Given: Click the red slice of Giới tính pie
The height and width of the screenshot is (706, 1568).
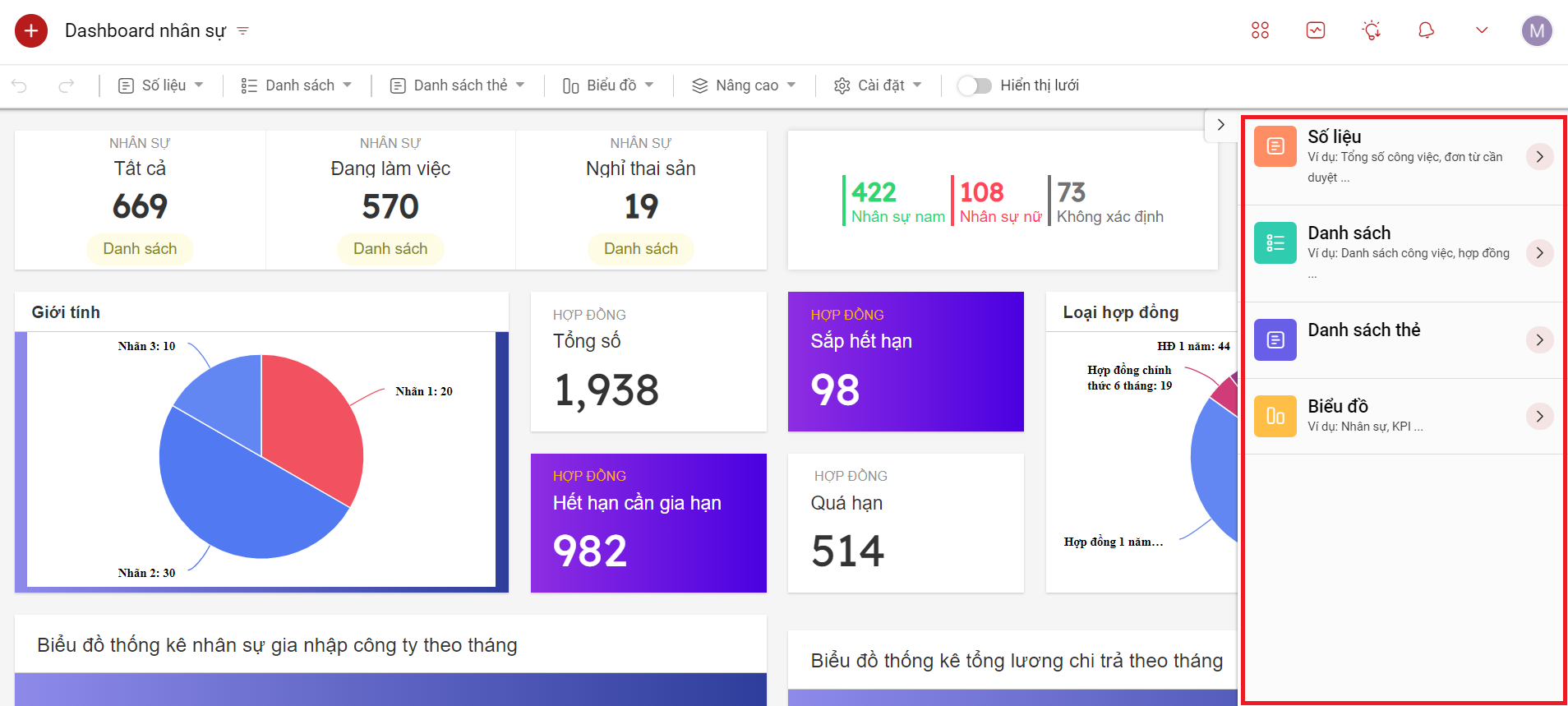Looking at the screenshot, I should coord(312,419).
